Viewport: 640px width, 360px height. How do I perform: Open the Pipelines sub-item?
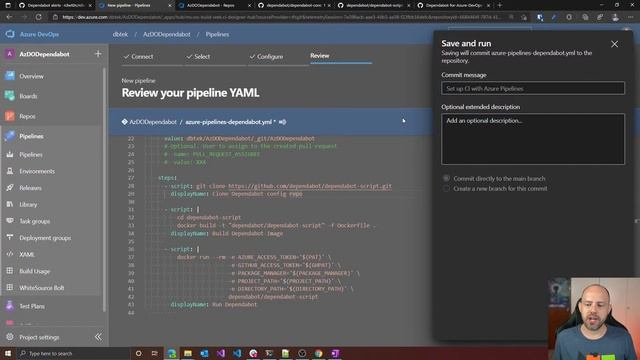(x=31, y=155)
